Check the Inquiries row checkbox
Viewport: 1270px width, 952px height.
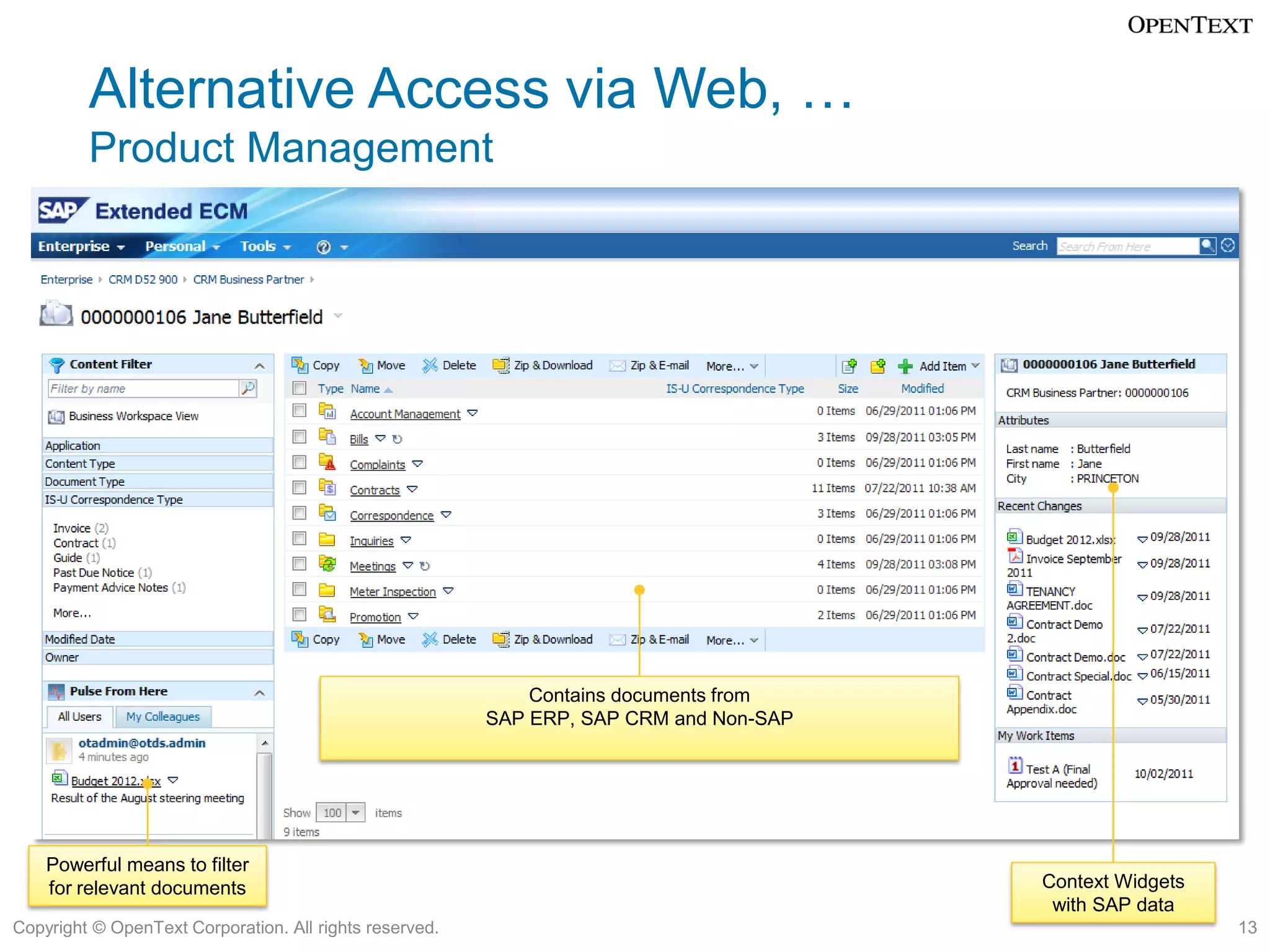pos(300,539)
